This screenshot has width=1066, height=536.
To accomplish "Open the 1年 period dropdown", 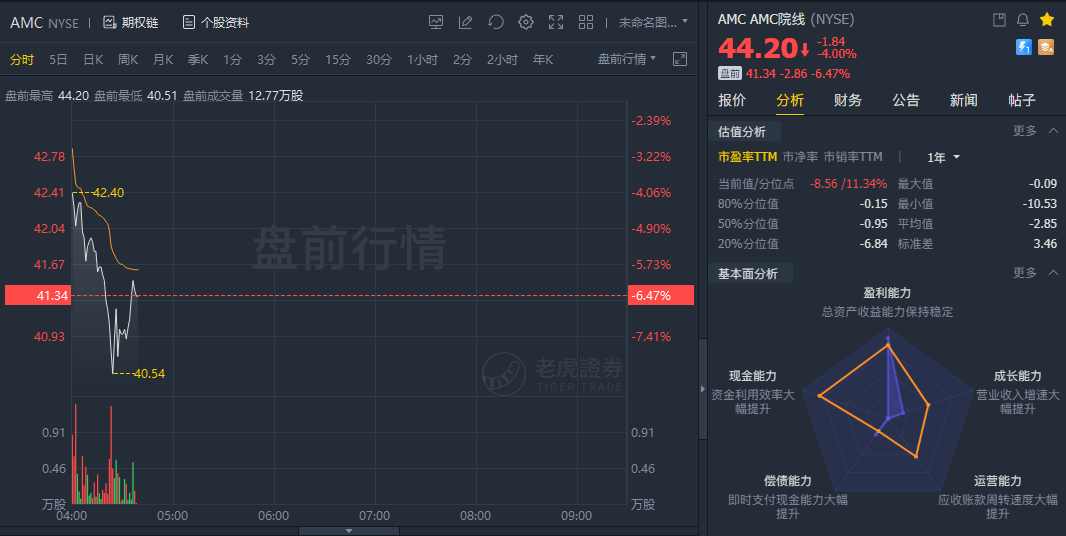I will point(943,157).
